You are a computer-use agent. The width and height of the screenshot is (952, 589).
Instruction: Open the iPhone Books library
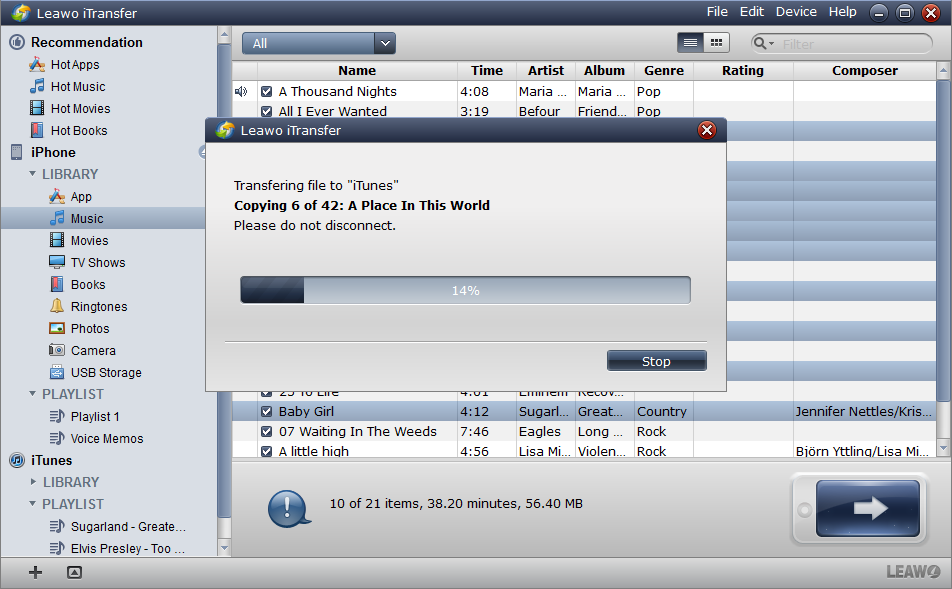(x=76, y=284)
